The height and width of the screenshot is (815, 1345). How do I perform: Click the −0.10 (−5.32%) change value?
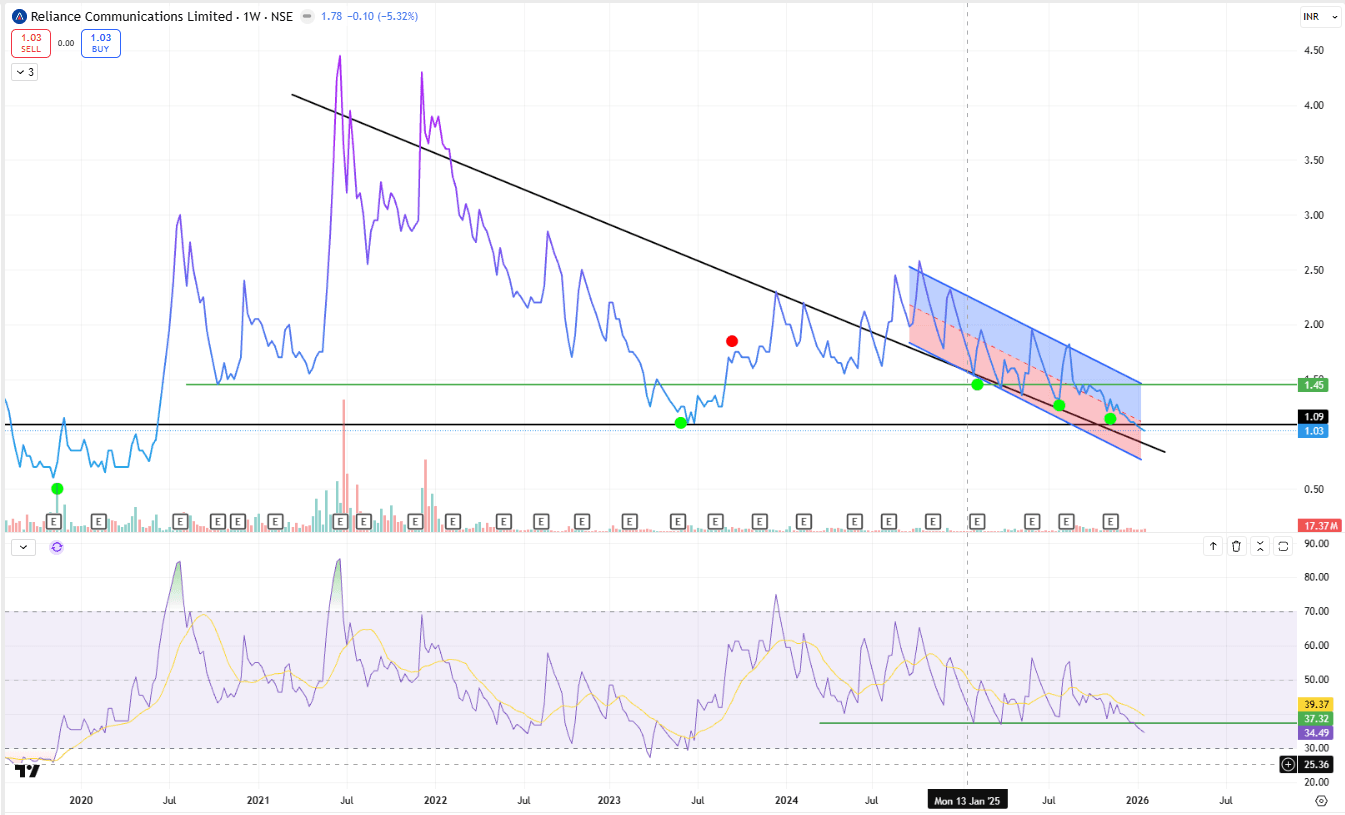(384, 17)
